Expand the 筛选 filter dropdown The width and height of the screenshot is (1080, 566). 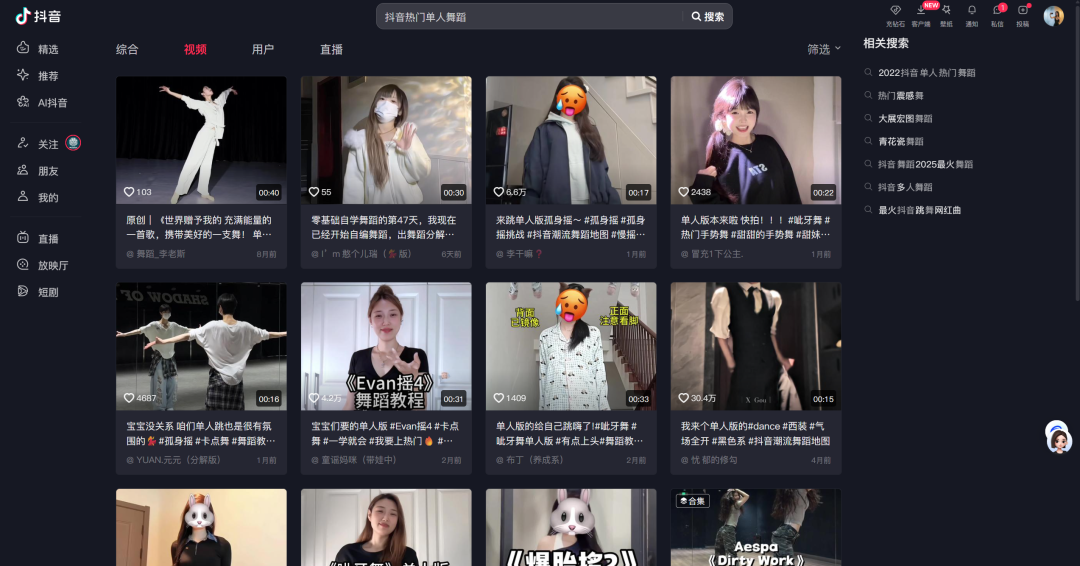824,50
